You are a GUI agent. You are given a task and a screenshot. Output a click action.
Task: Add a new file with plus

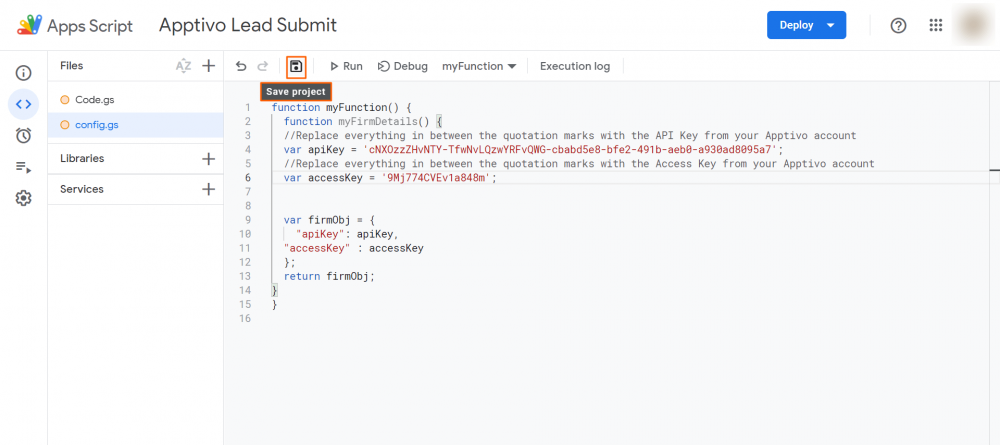[208, 66]
